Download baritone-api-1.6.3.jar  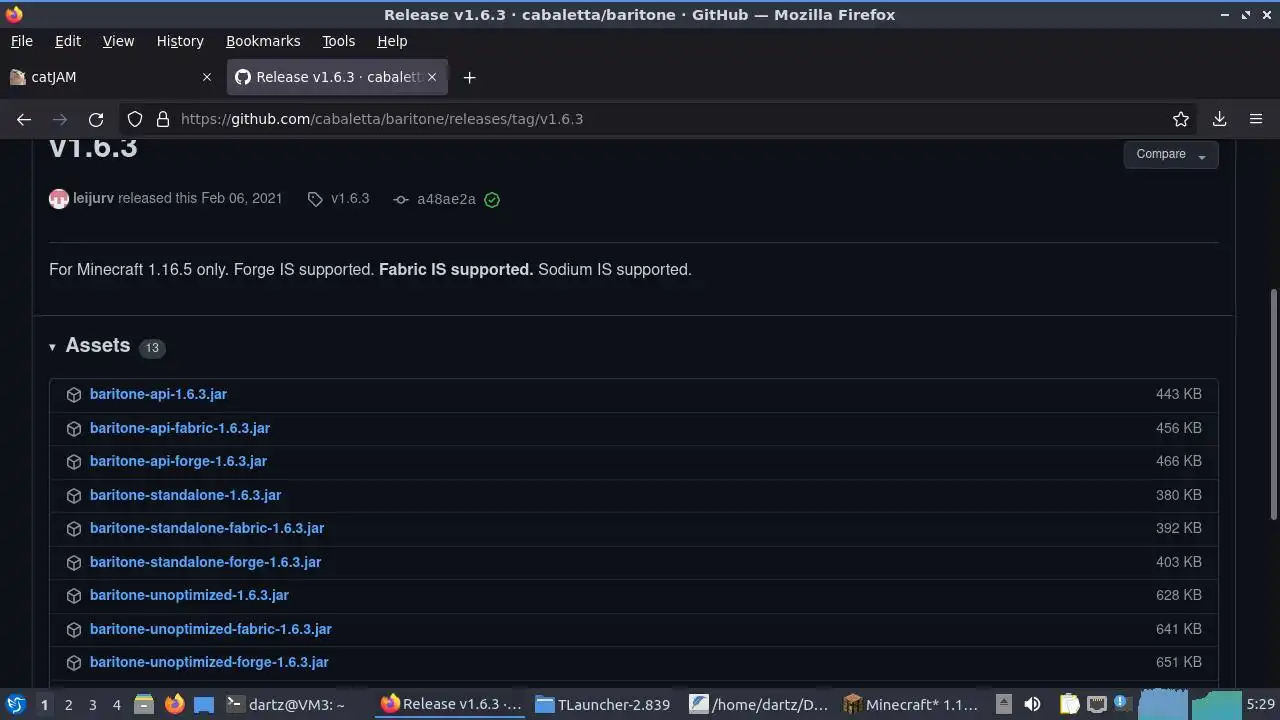[x=158, y=394]
